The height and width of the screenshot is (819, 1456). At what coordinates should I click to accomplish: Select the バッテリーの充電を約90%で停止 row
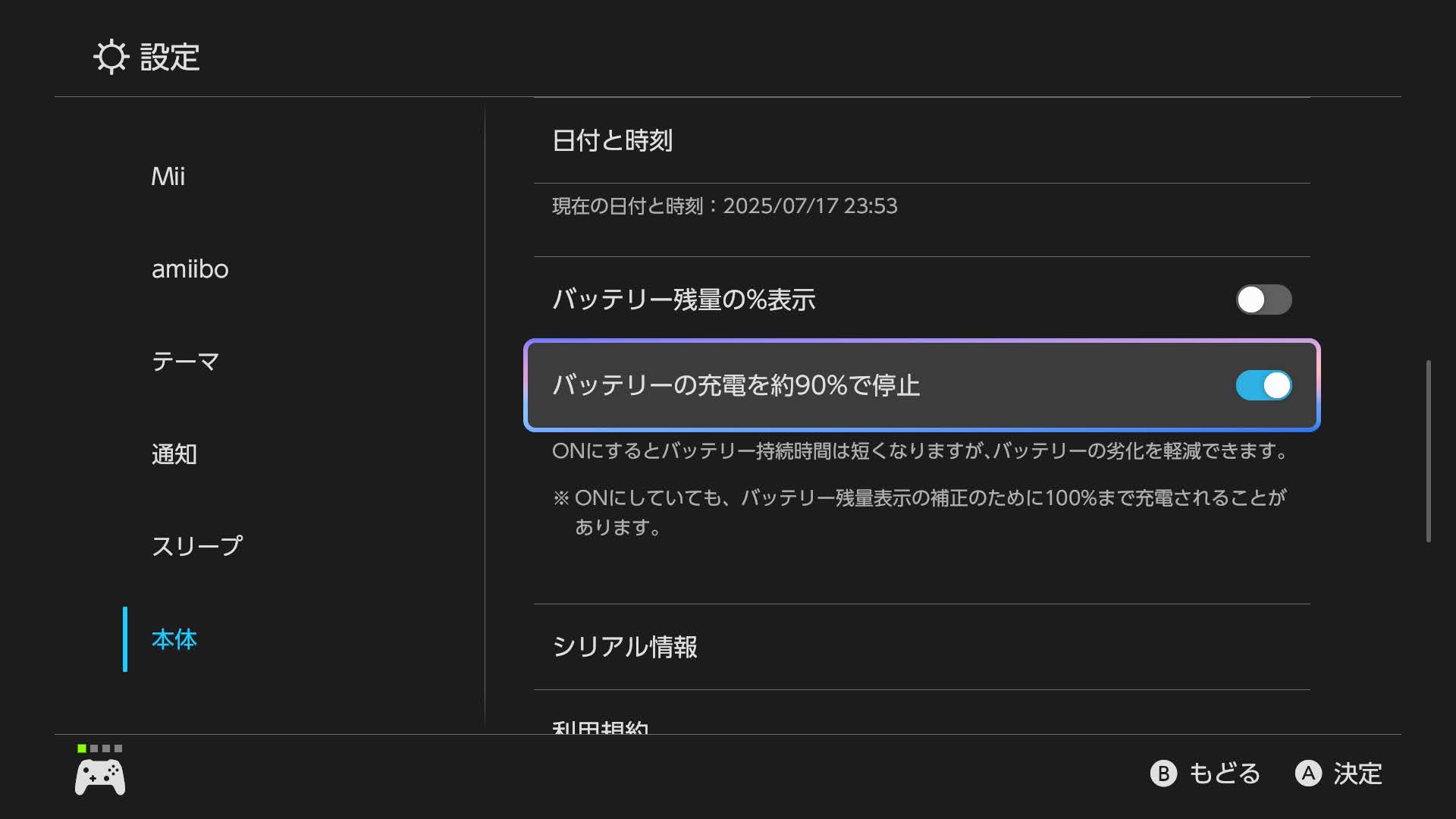pos(922,385)
